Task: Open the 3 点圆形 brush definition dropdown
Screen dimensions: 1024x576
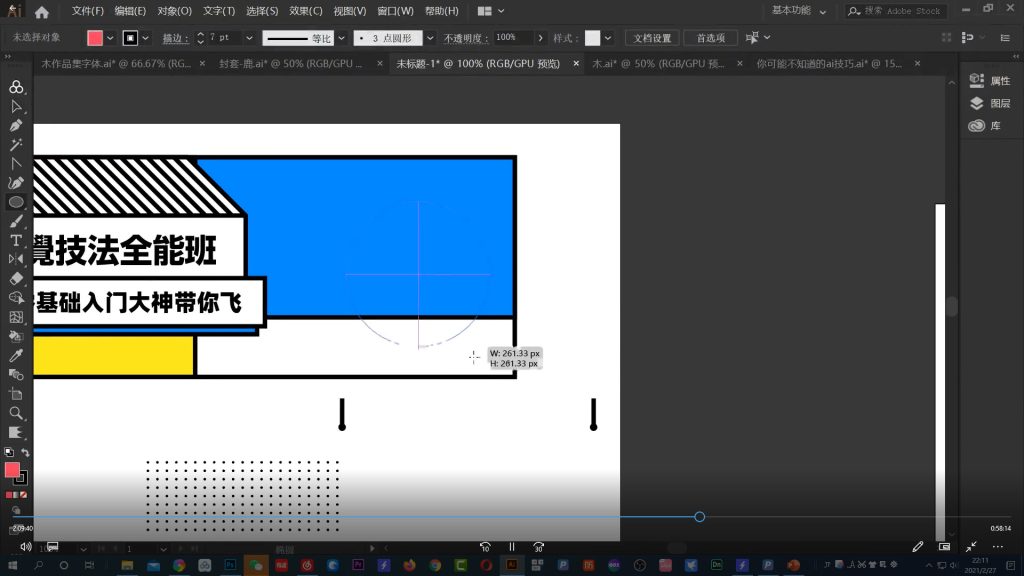Action: 430,38
